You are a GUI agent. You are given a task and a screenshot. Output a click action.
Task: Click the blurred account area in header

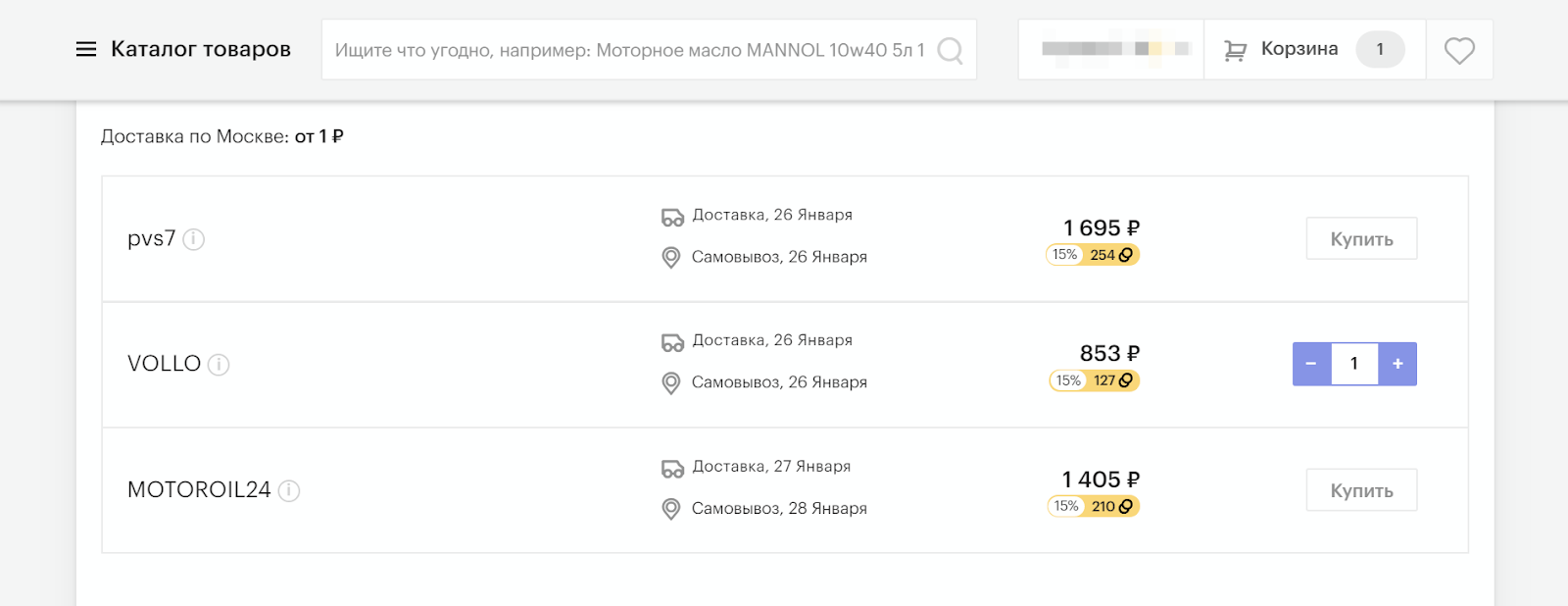1112,49
